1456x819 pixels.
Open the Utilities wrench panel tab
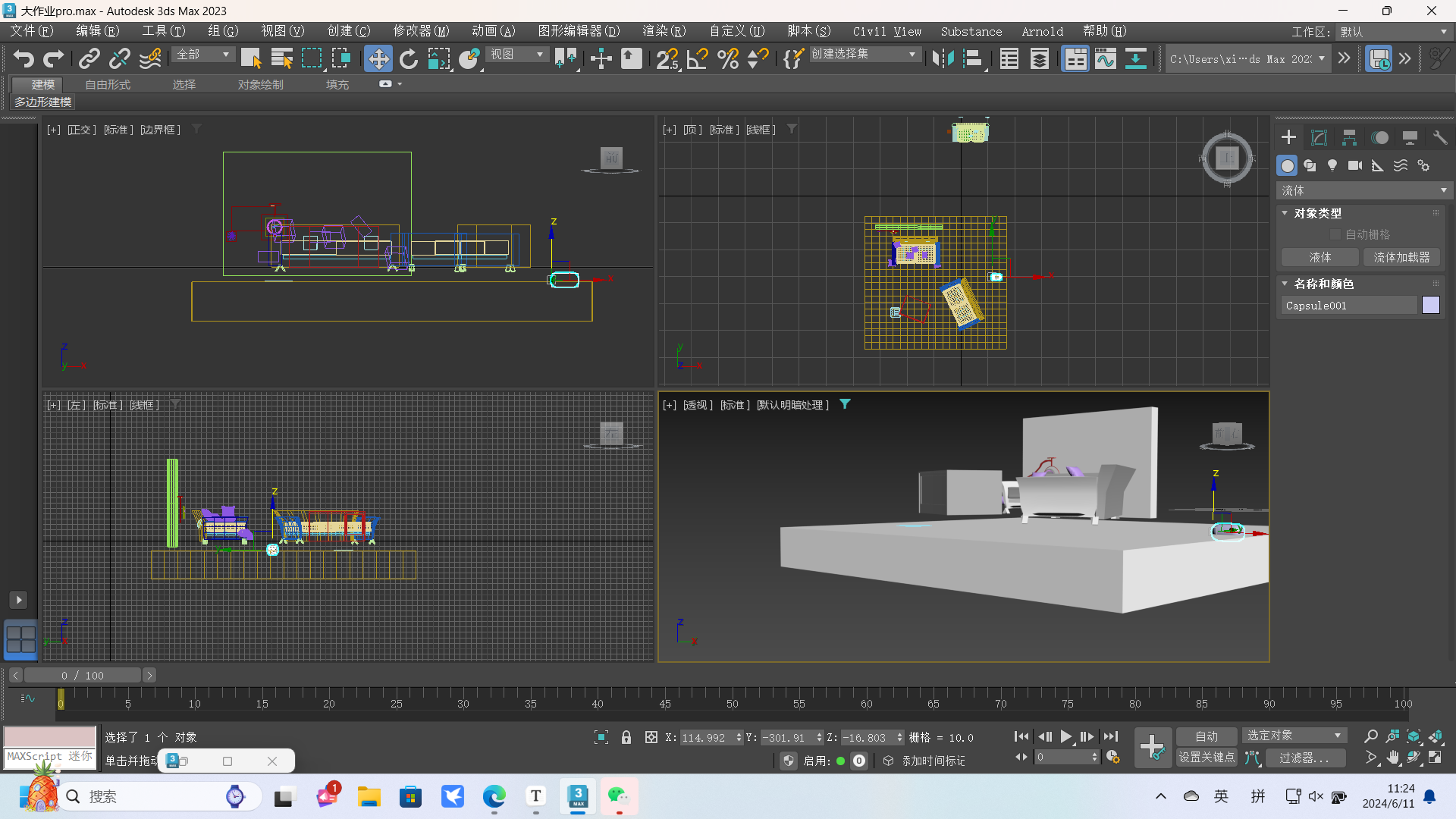(1439, 137)
